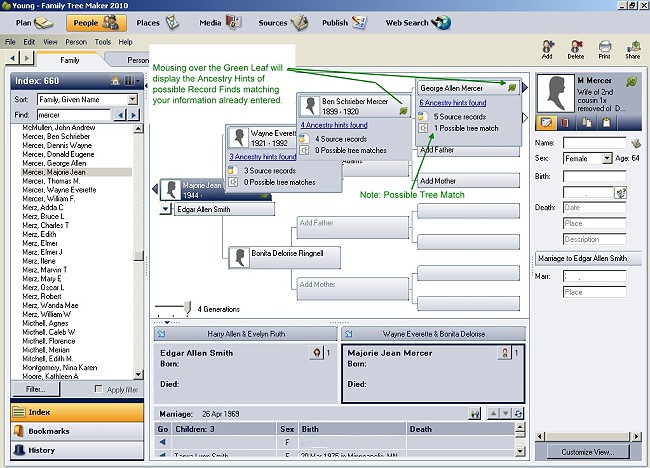
Task: Click the Filter... button
Action: [x=36, y=389]
